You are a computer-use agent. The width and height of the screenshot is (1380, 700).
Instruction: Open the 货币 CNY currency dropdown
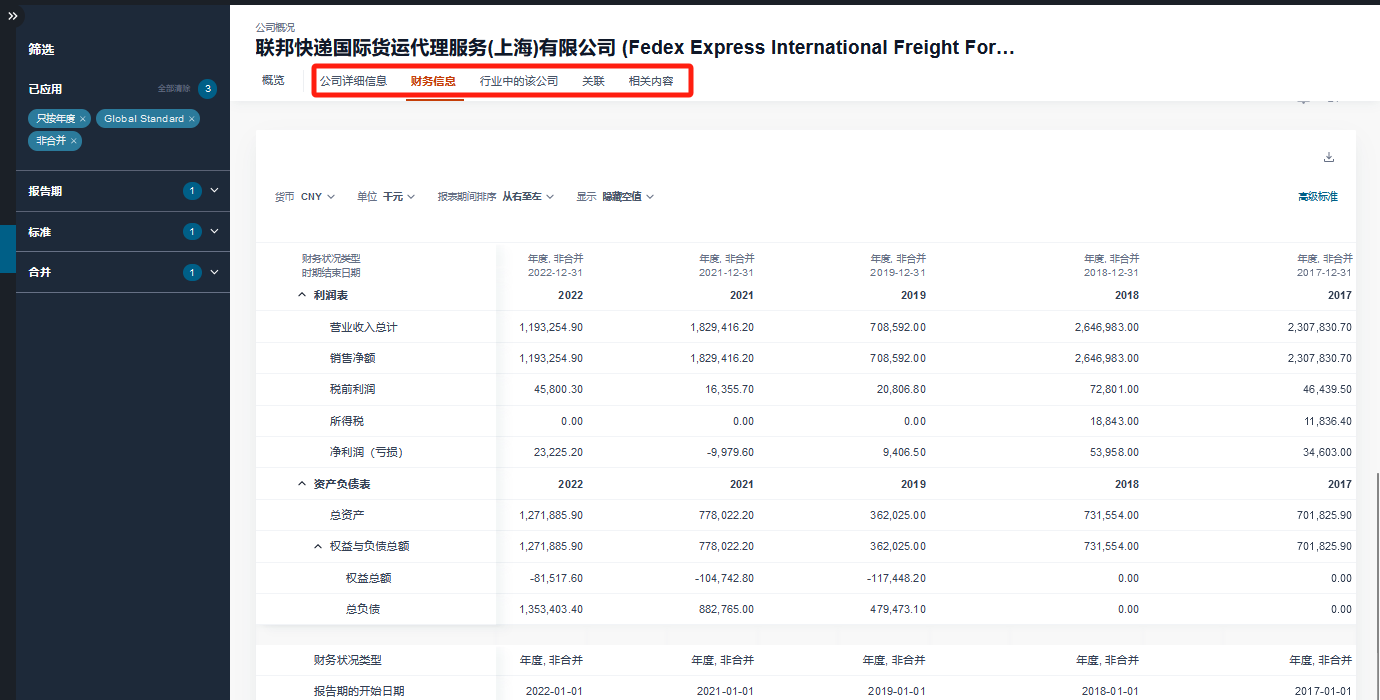click(317, 197)
